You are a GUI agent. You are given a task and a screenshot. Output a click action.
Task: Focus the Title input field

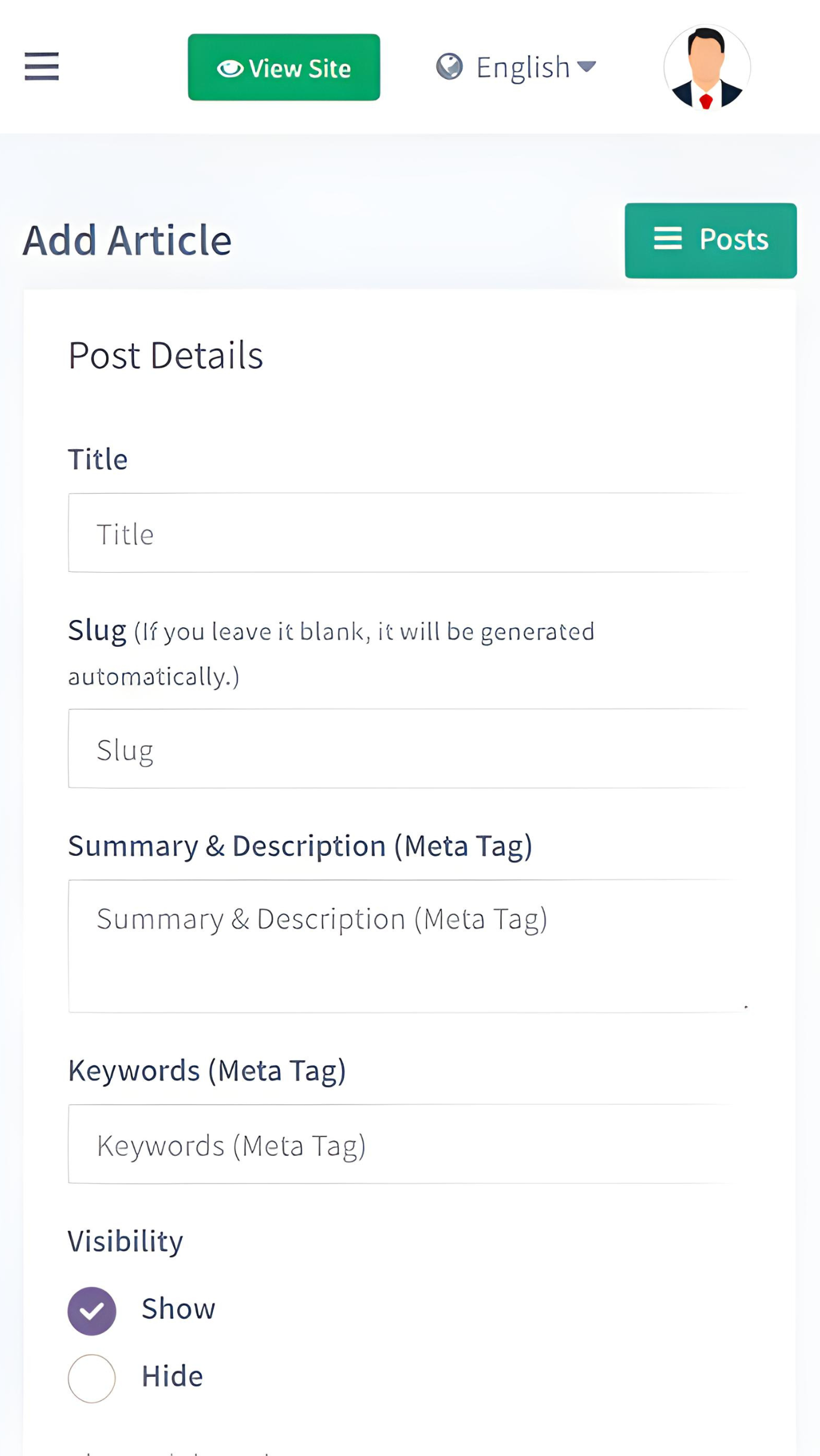point(407,533)
